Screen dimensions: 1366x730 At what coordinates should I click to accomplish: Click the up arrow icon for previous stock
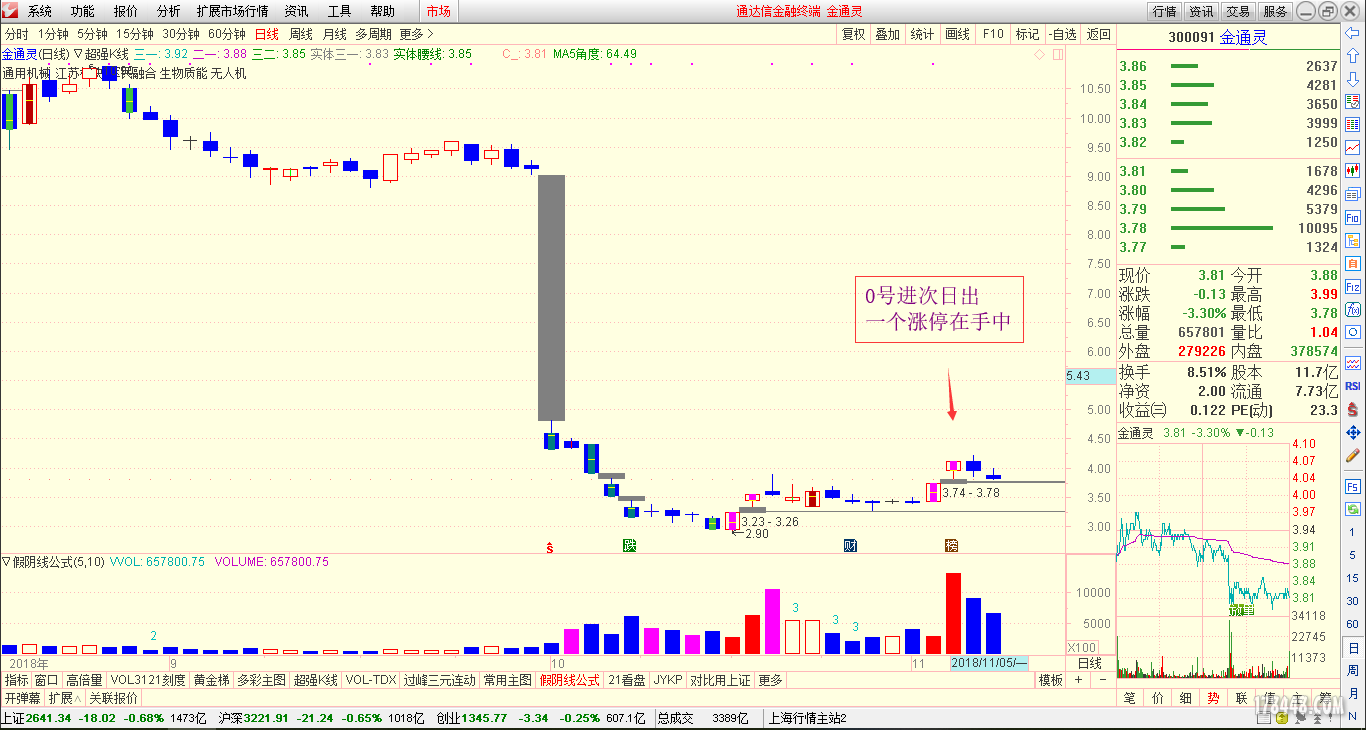1354,56
